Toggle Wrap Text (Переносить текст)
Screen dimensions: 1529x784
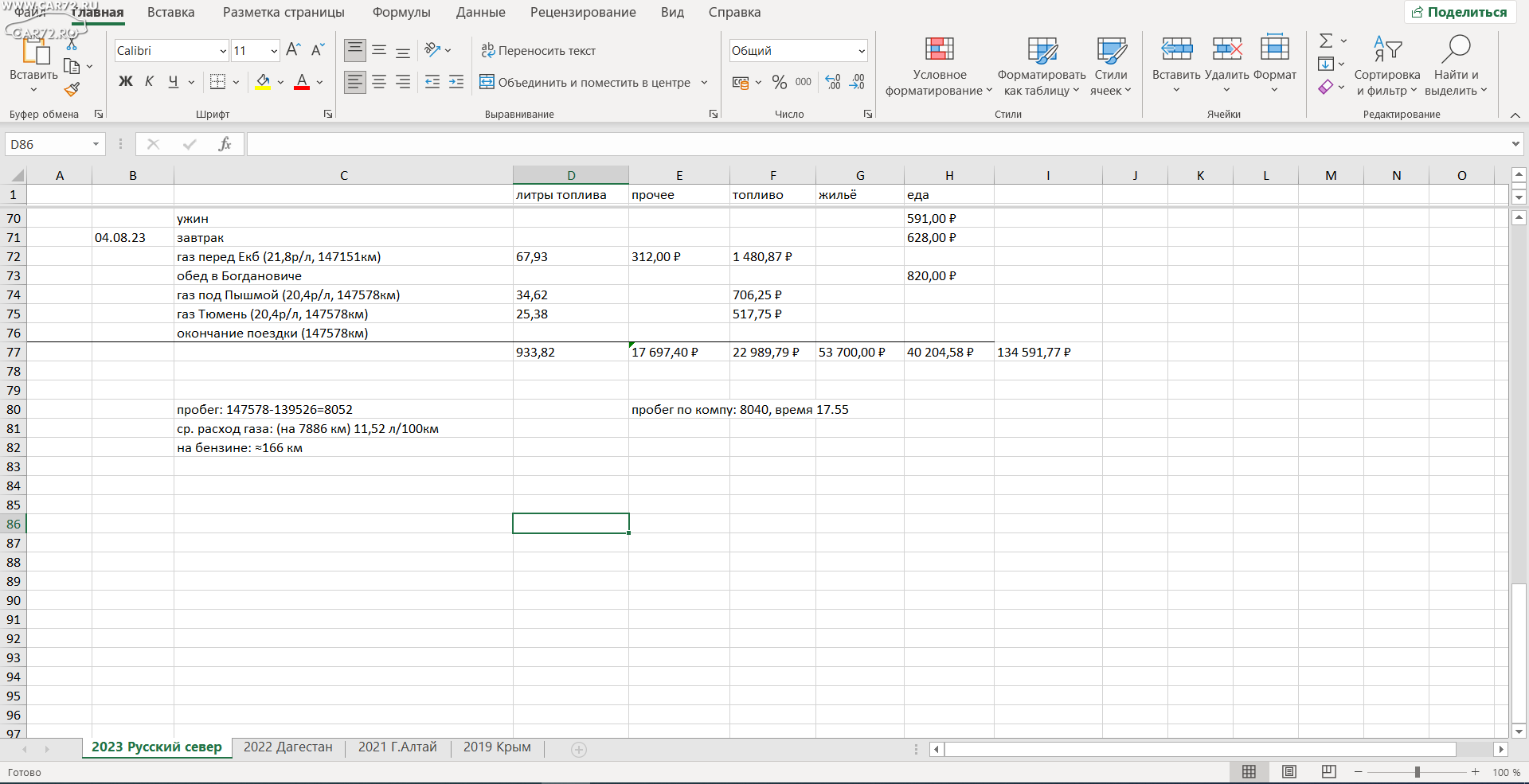[x=538, y=50]
